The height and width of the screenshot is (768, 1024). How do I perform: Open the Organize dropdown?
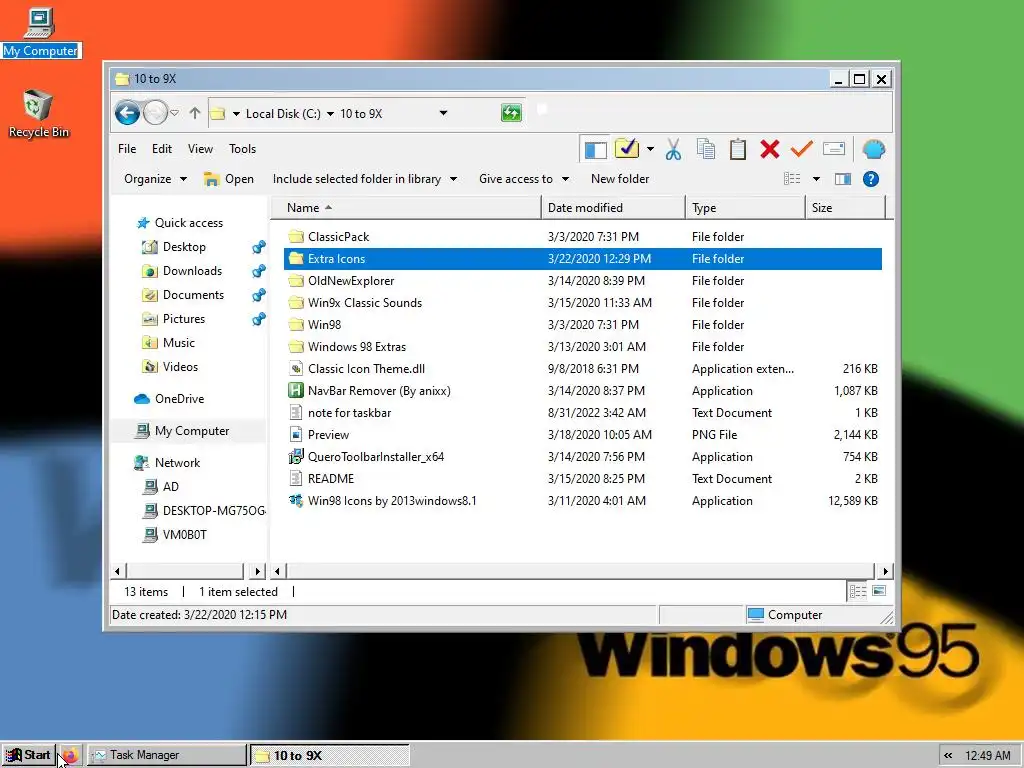pyautogui.click(x=155, y=179)
